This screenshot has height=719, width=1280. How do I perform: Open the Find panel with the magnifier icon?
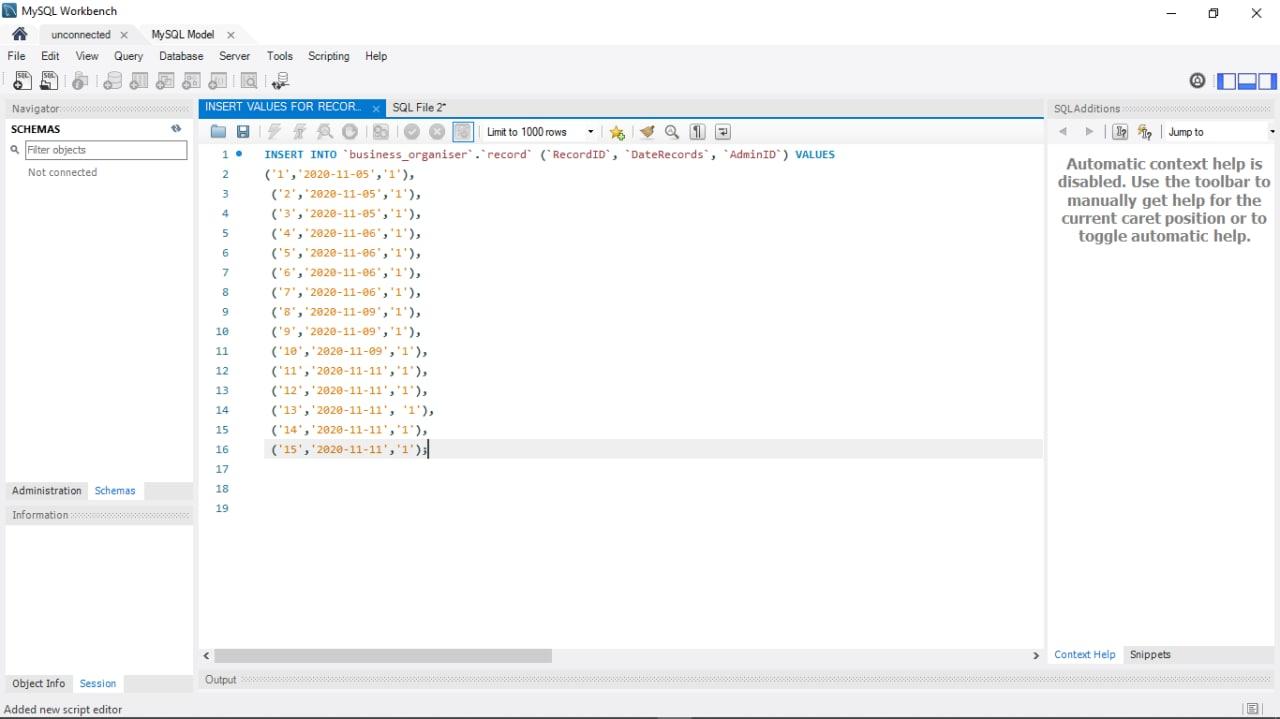(x=671, y=131)
